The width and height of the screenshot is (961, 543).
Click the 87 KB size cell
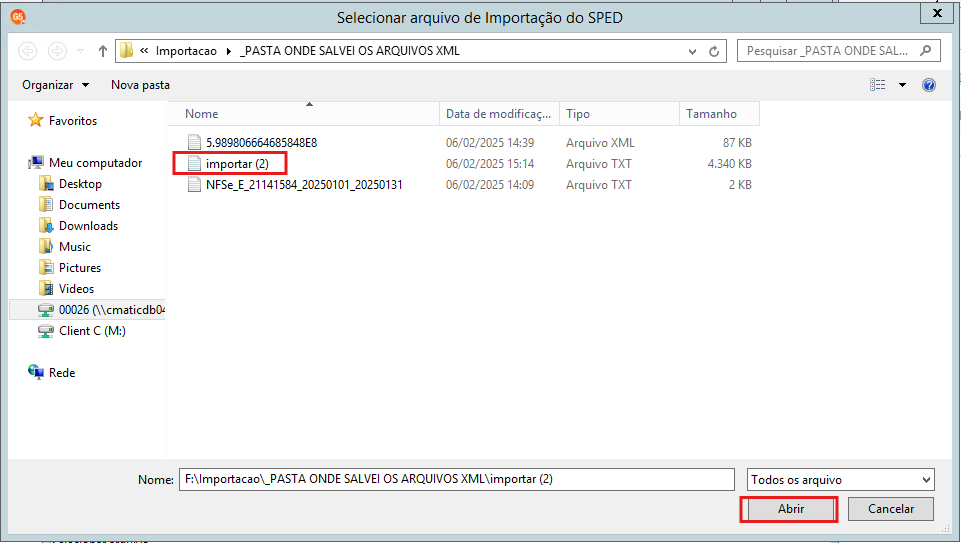point(737,143)
